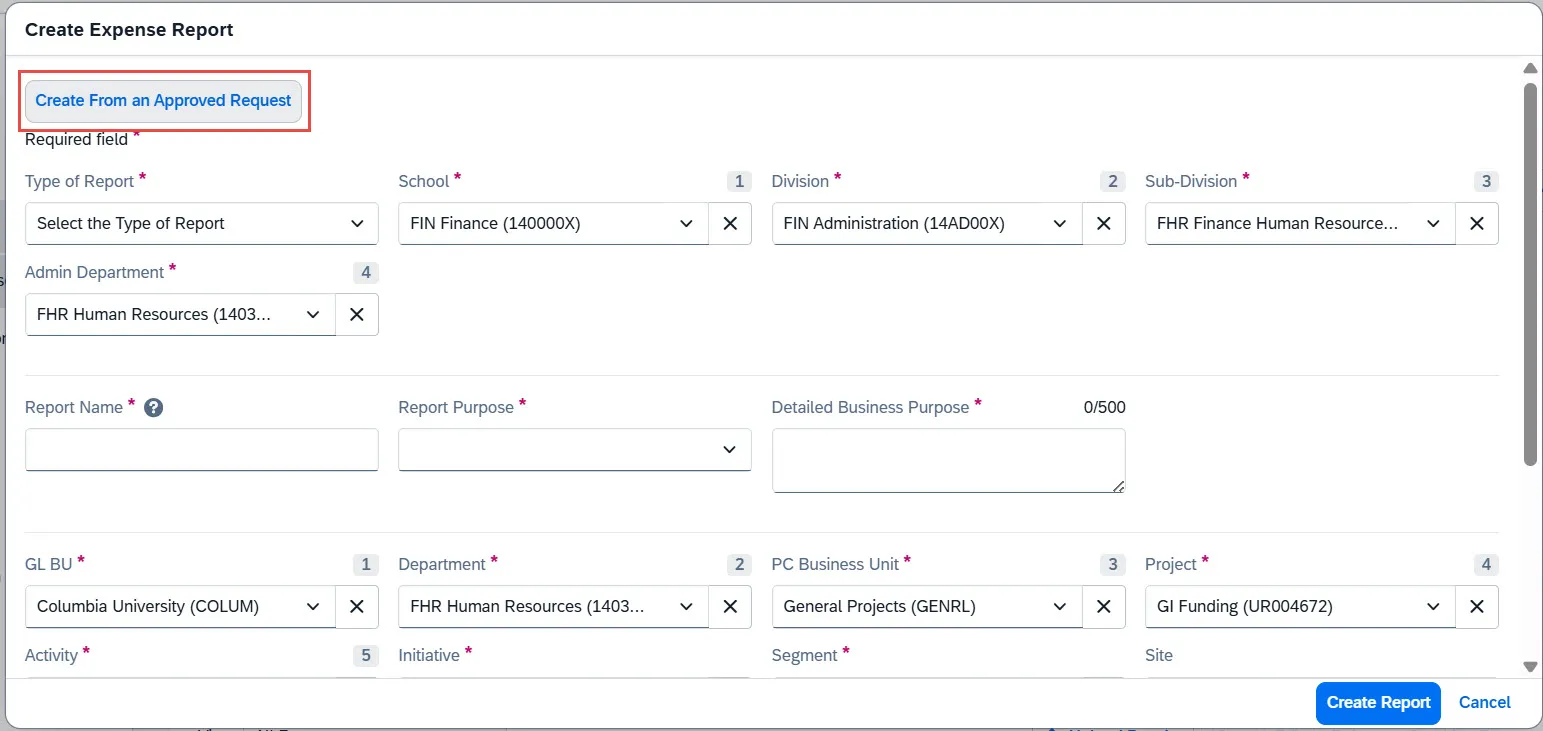Screen dimensions: 1543x731
Task: Open the Type of Report dropdown
Action: [202, 223]
